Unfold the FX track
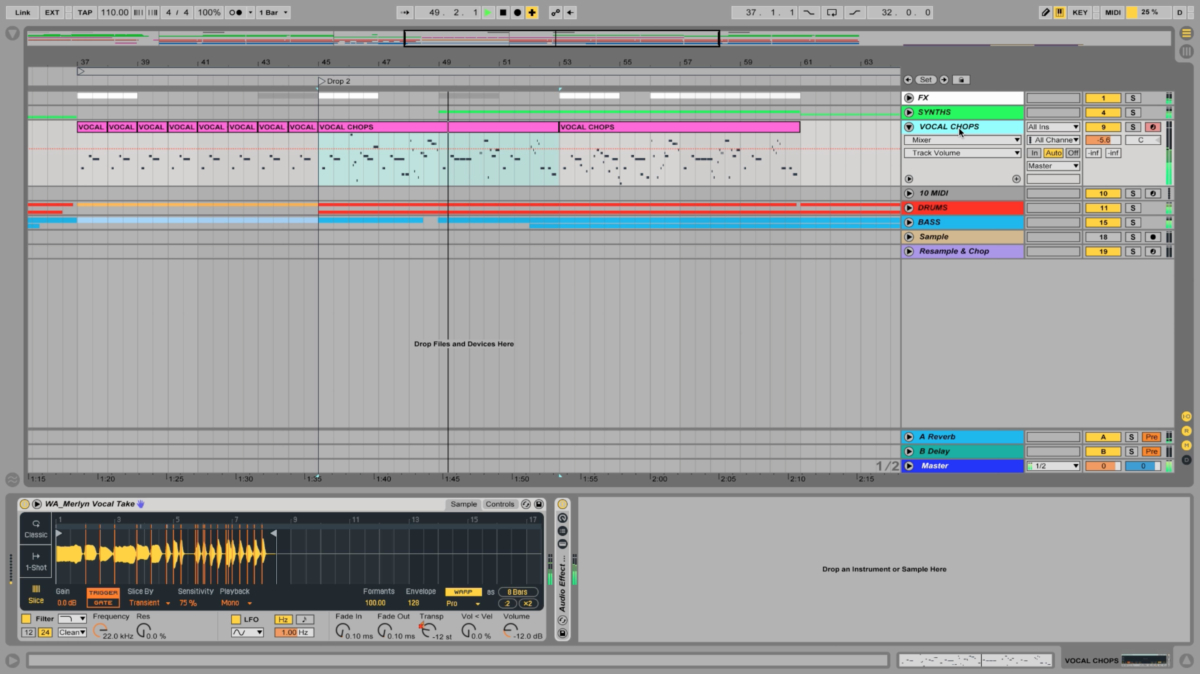This screenshot has width=1200, height=674. click(909, 98)
